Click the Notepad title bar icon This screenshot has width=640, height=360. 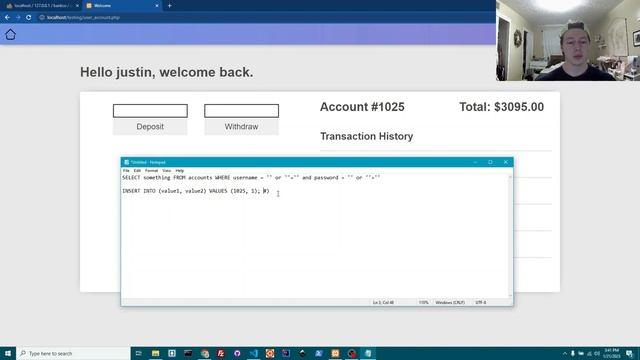(x=127, y=162)
